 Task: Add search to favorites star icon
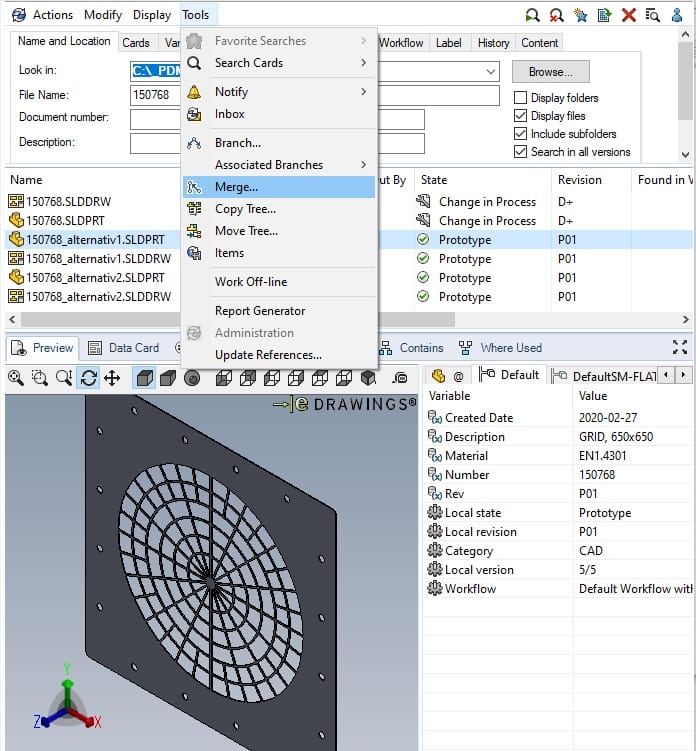pos(581,15)
